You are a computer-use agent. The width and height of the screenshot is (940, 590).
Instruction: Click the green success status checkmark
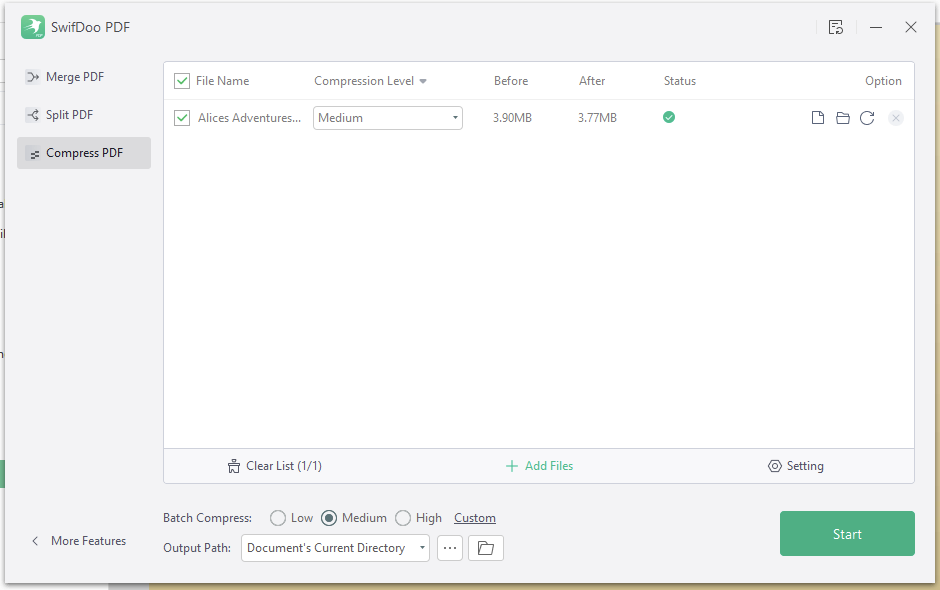click(x=669, y=117)
